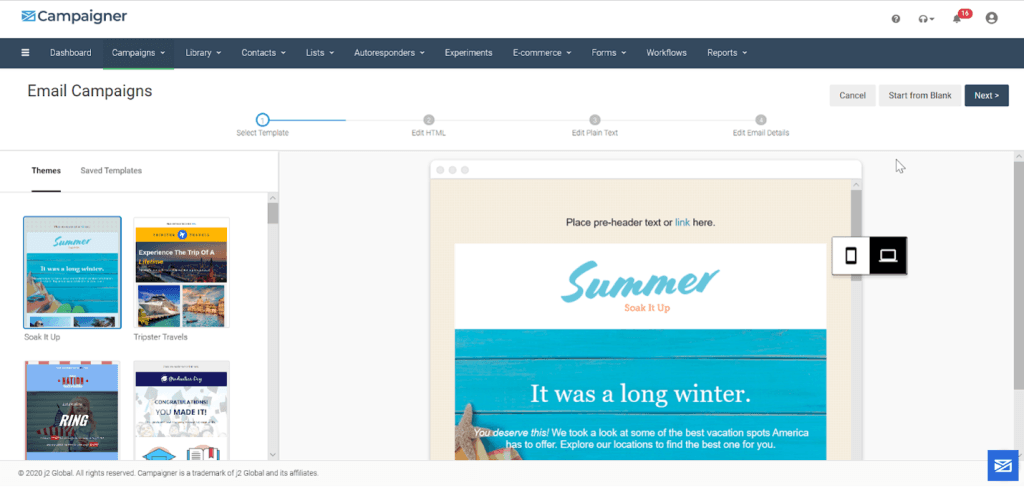Viewport: 1024px width, 488px height.
Task: Expand the Lists dropdown menu
Action: click(320, 53)
